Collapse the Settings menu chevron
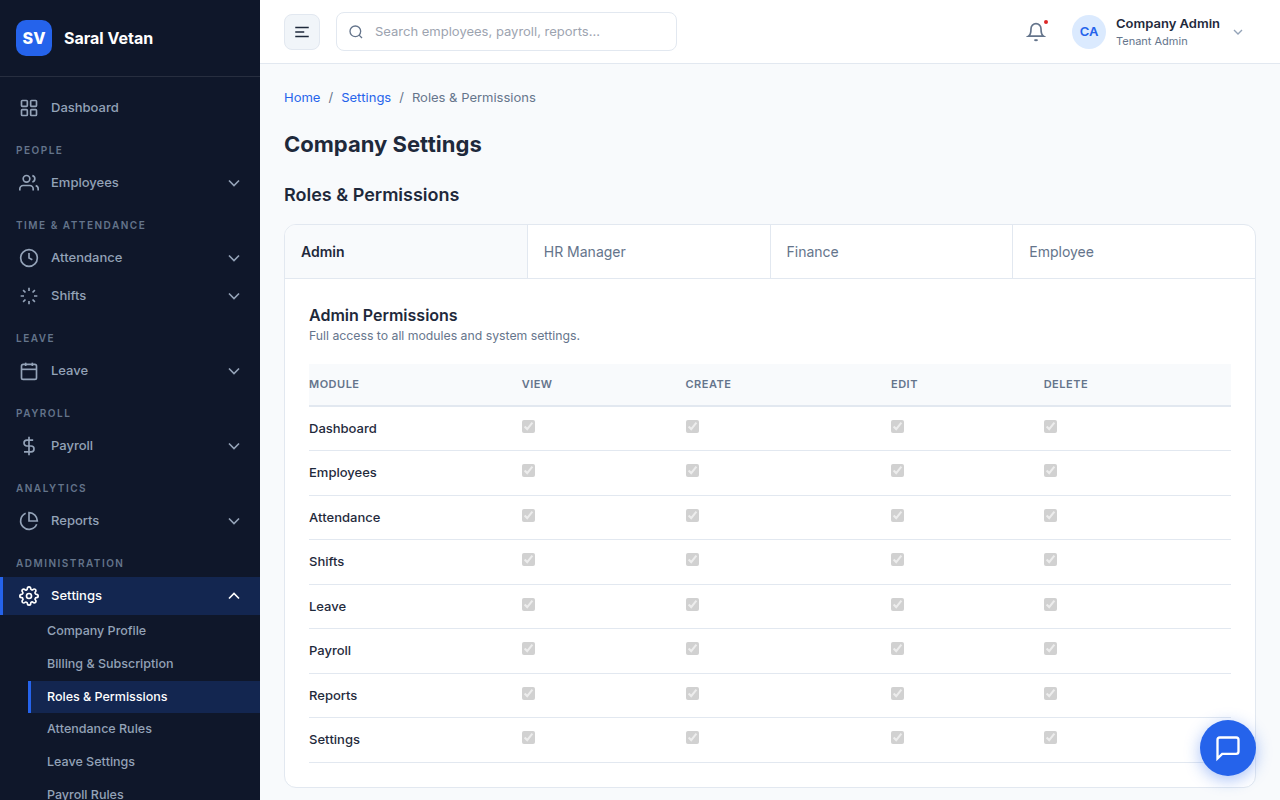Image resolution: width=1280 pixels, height=800 pixels. (234, 596)
